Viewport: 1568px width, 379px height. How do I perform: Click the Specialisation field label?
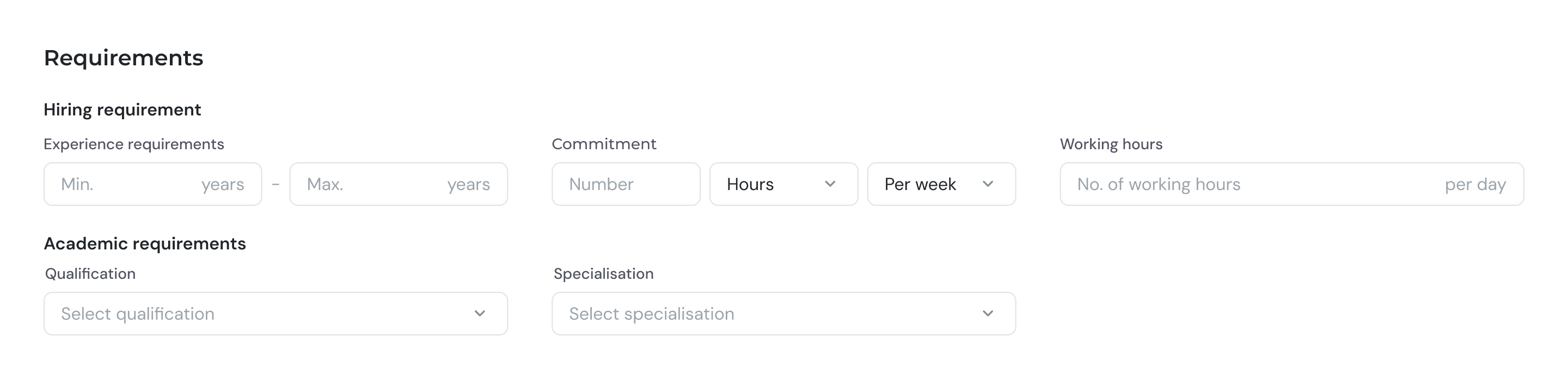pyautogui.click(x=603, y=274)
